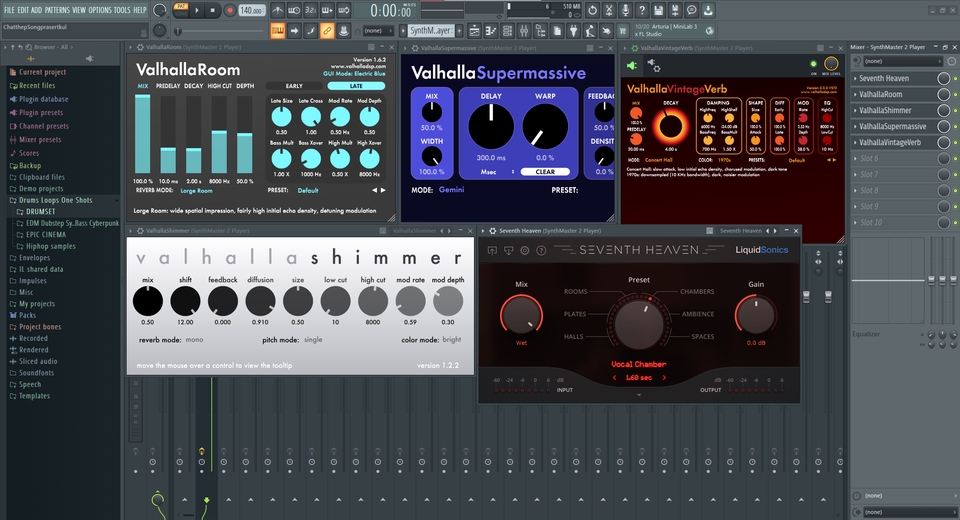Click the globe icon next to Arturia MiniLab
This screenshot has height=520, width=960.
710,31
